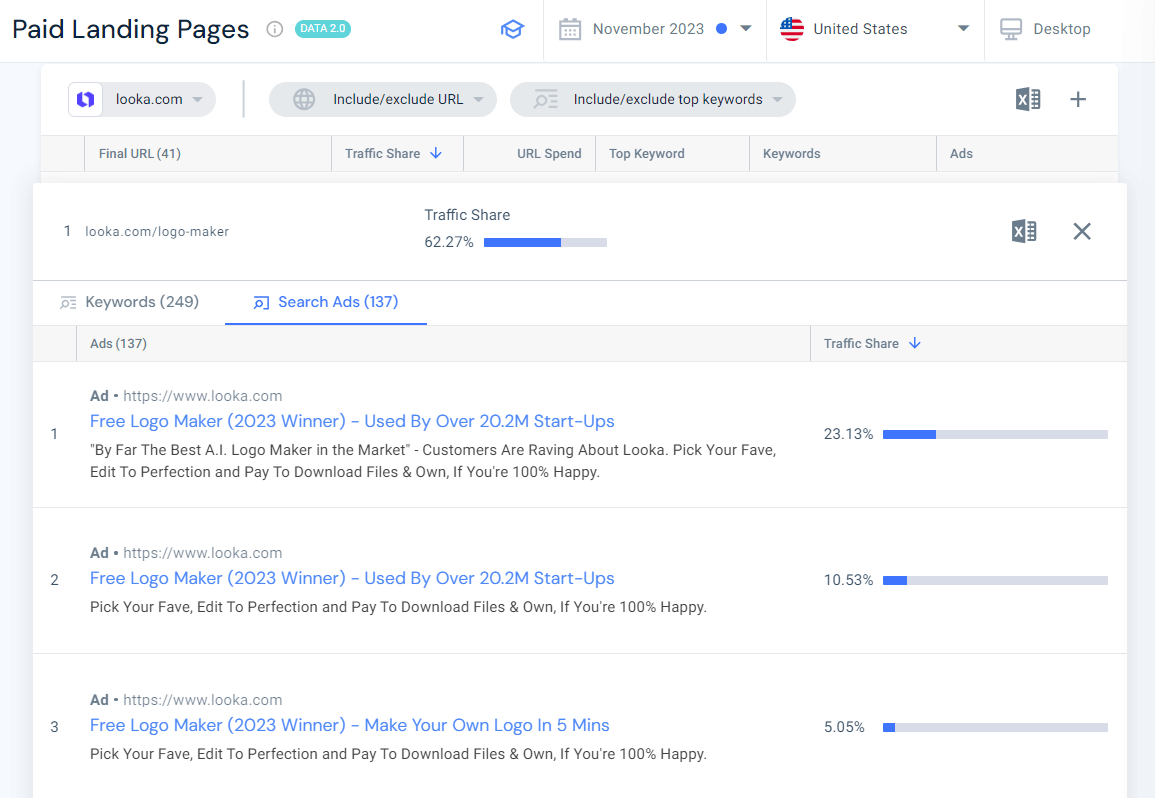The image size is (1155, 798).
Task: Select the Search Ads (137) tab
Action: [x=326, y=302]
